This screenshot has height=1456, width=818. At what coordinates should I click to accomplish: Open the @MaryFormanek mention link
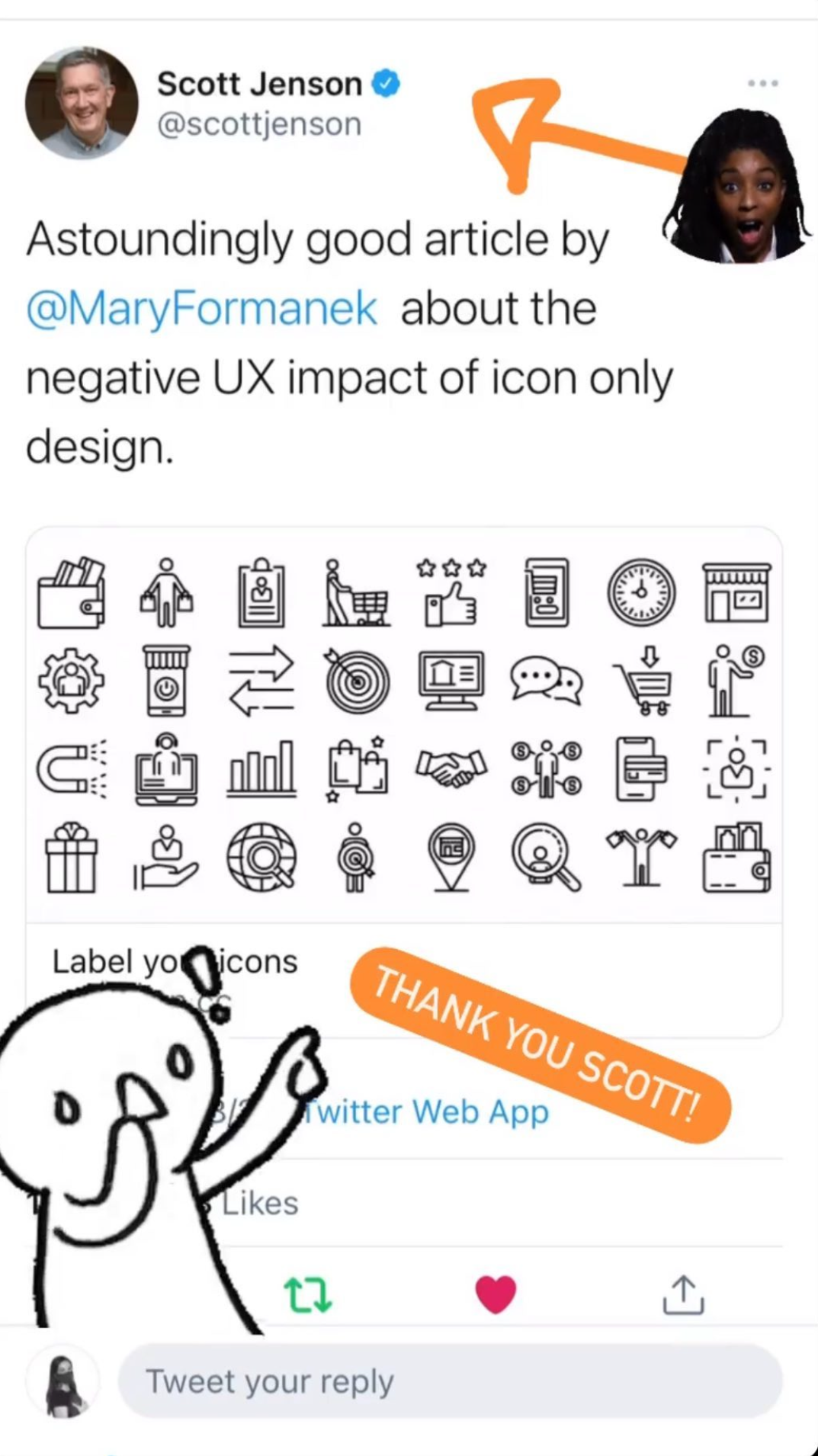202,309
